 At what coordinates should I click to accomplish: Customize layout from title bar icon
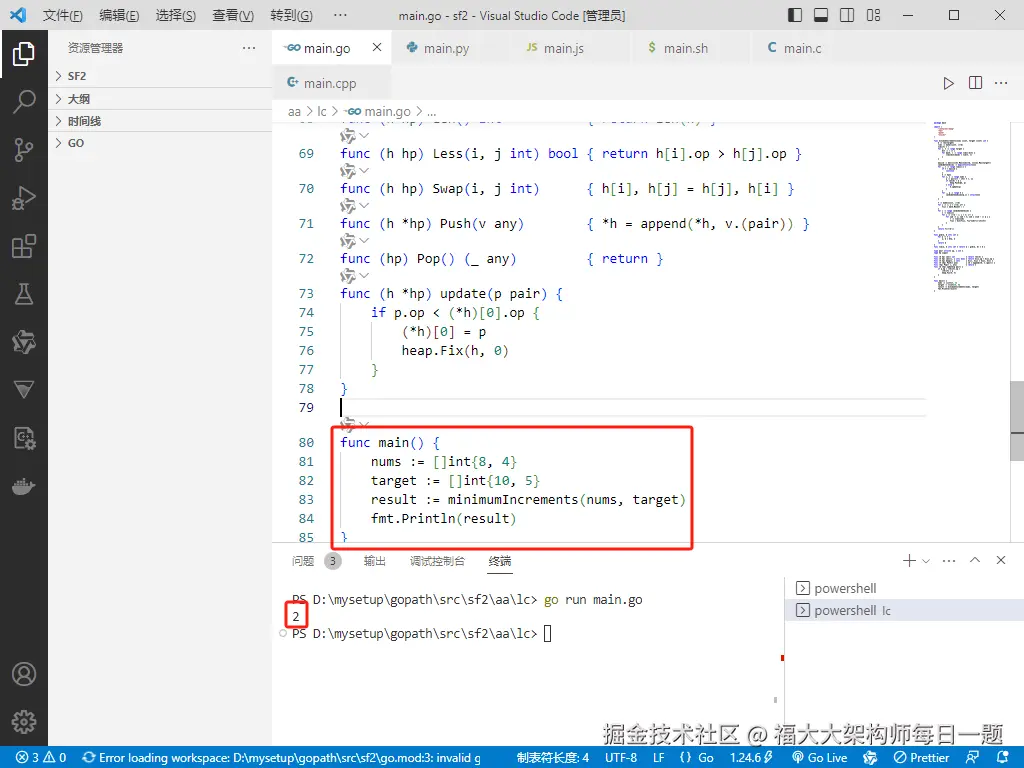pos(873,15)
